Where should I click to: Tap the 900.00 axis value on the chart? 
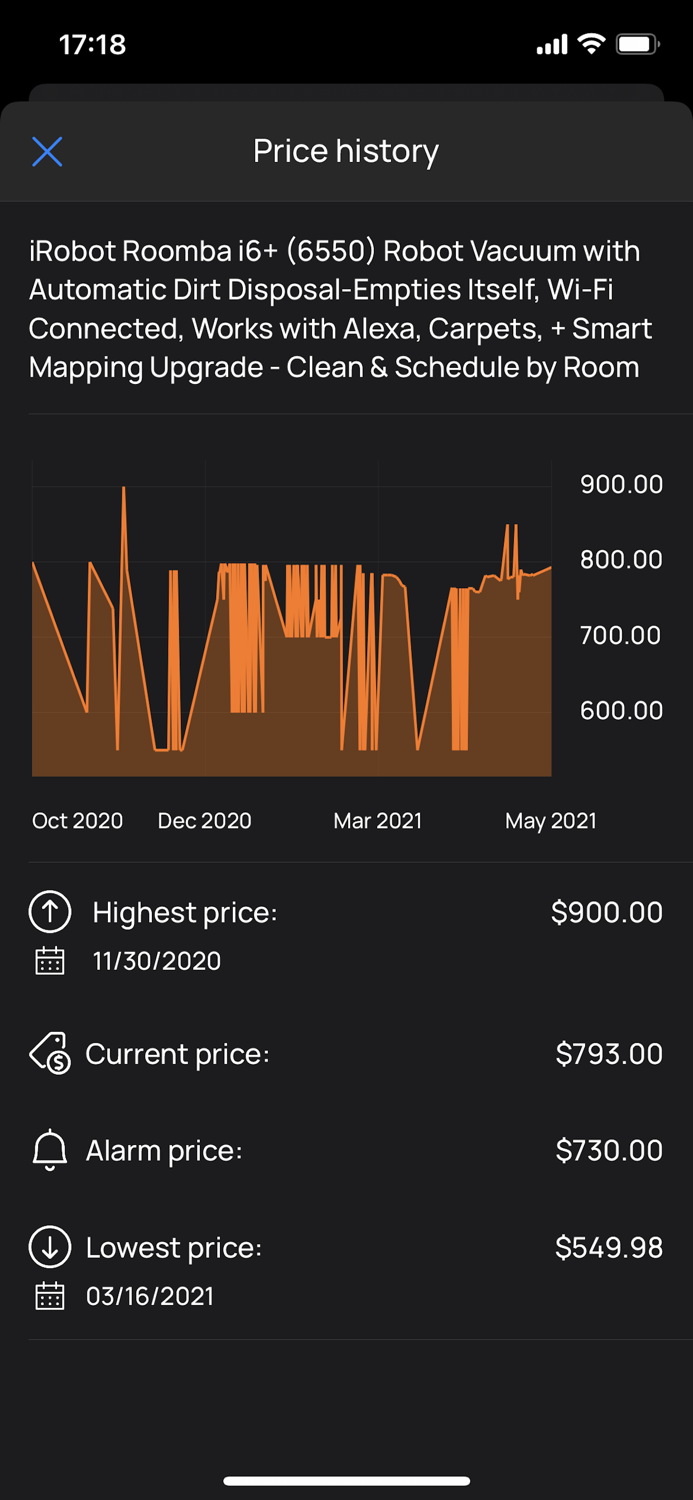click(x=620, y=484)
